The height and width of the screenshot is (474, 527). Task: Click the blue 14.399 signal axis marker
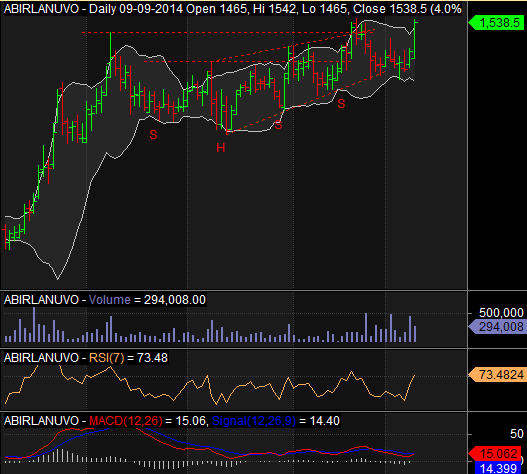(x=497, y=468)
